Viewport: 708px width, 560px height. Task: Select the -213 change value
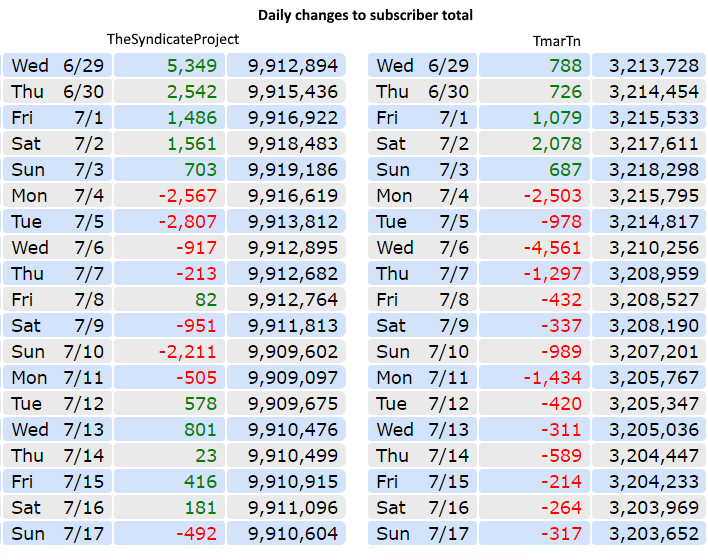pyautogui.click(x=196, y=274)
